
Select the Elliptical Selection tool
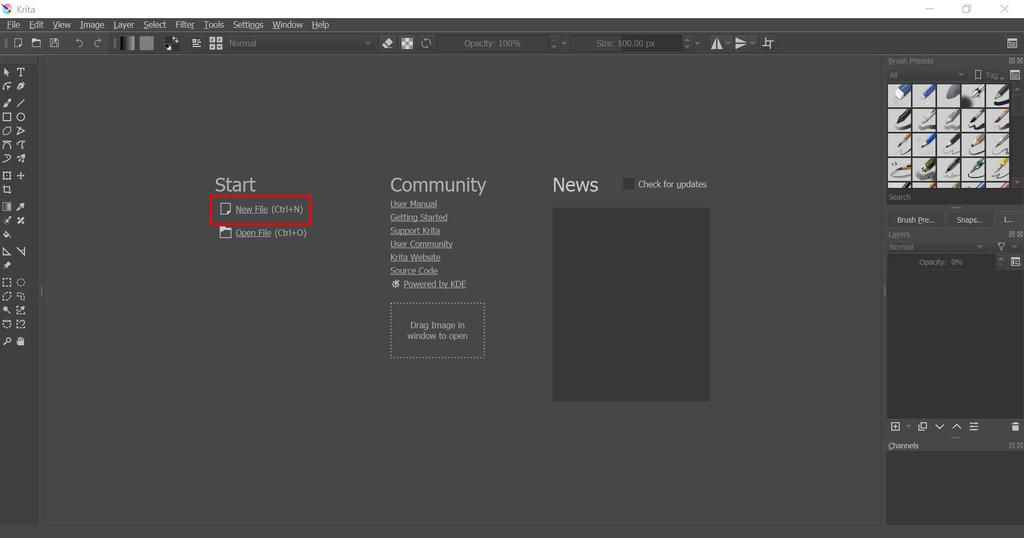[21, 283]
